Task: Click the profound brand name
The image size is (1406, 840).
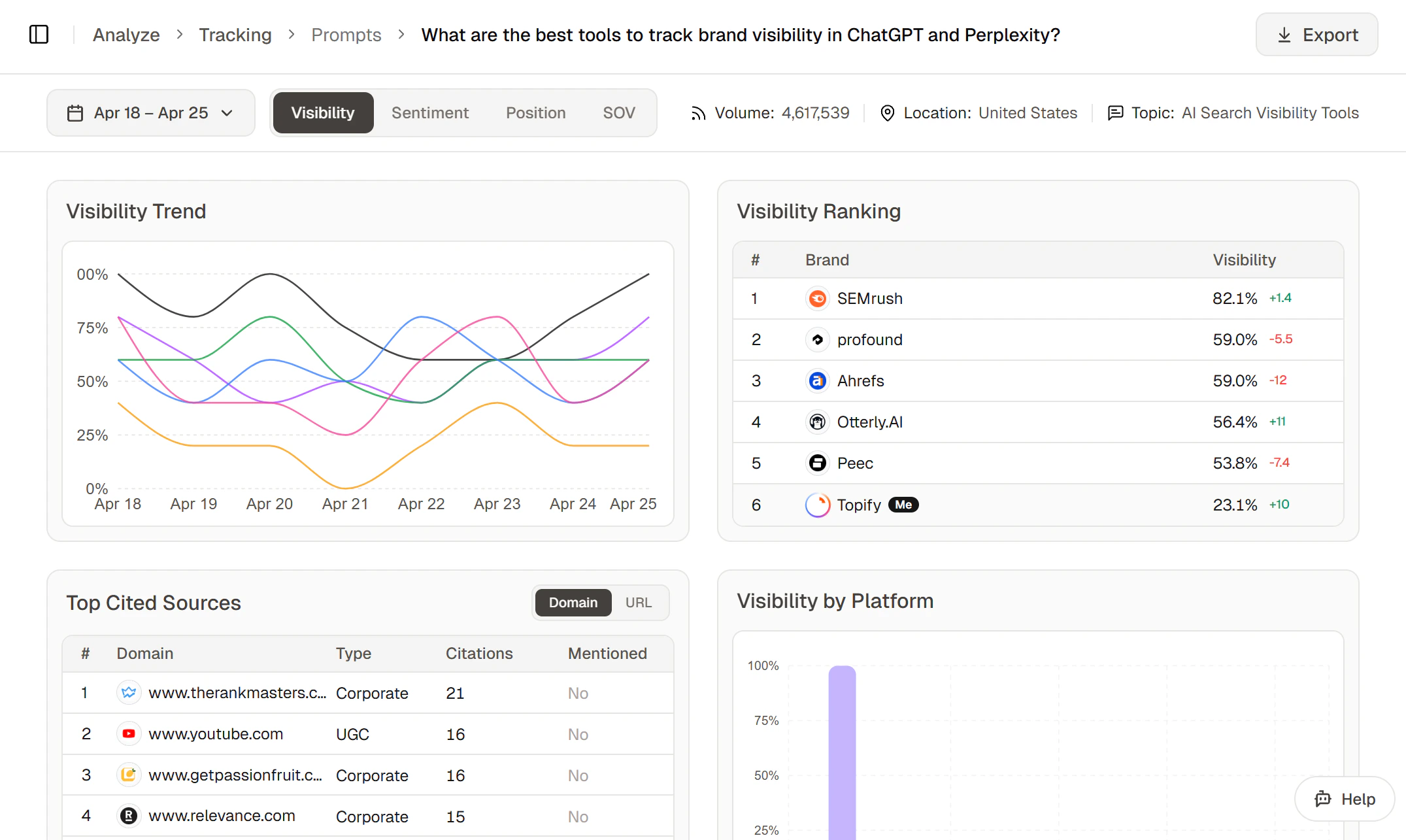Action: pos(869,340)
